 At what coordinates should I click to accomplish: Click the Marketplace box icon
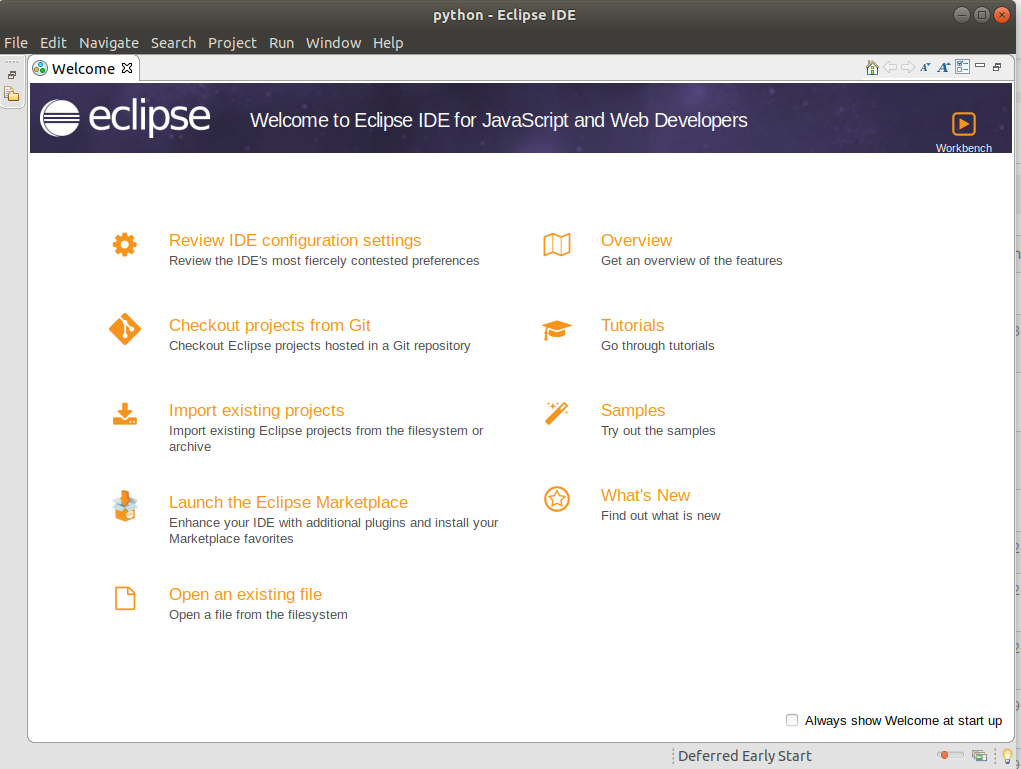124,506
